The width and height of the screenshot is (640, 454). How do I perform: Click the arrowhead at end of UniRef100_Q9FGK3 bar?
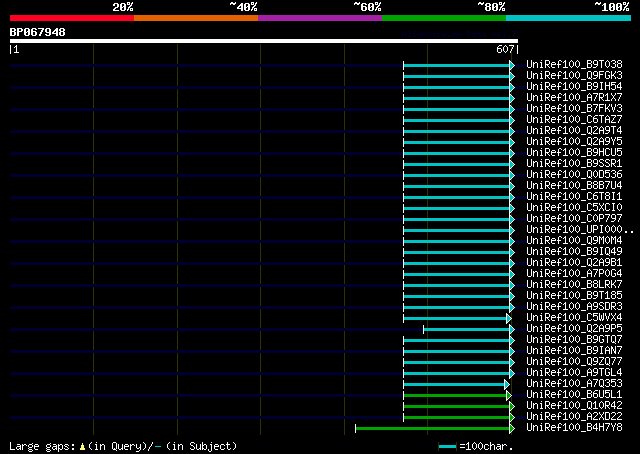click(x=512, y=76)
